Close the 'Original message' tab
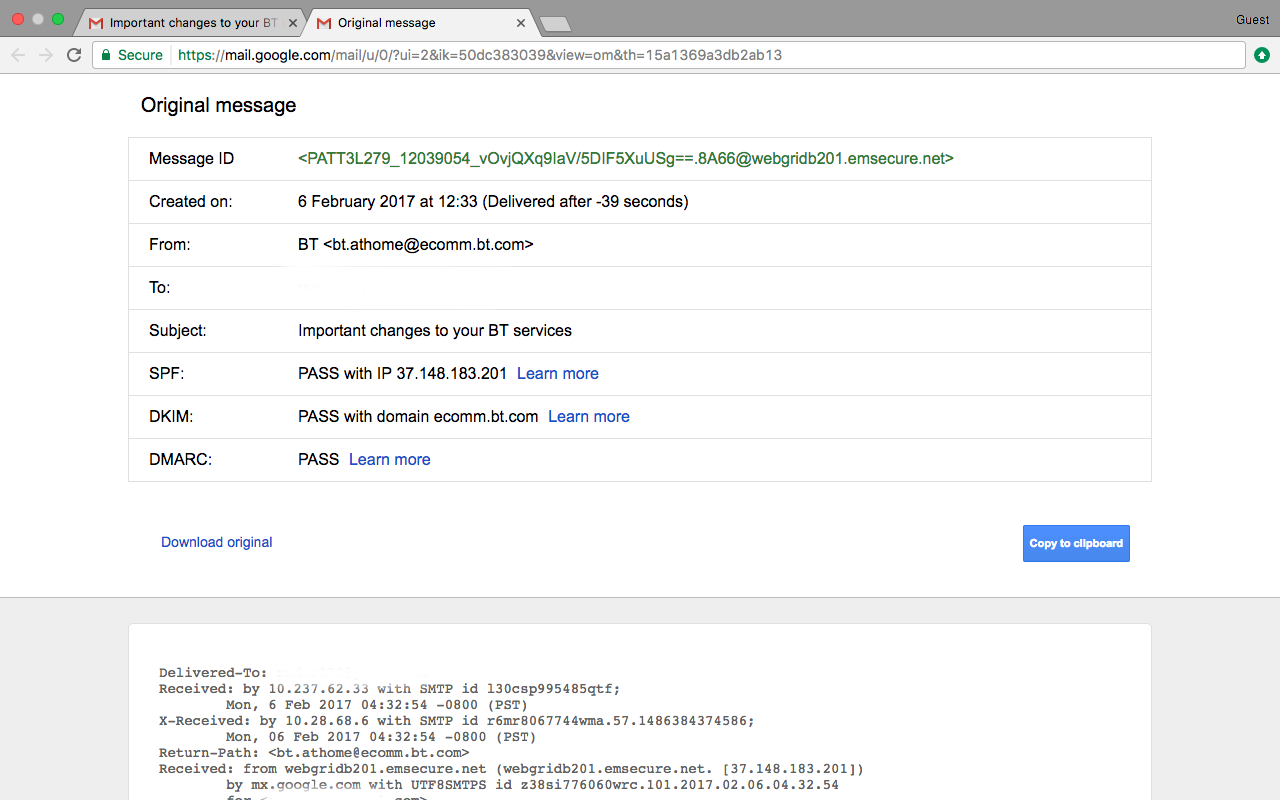 (x=521, y=23)
